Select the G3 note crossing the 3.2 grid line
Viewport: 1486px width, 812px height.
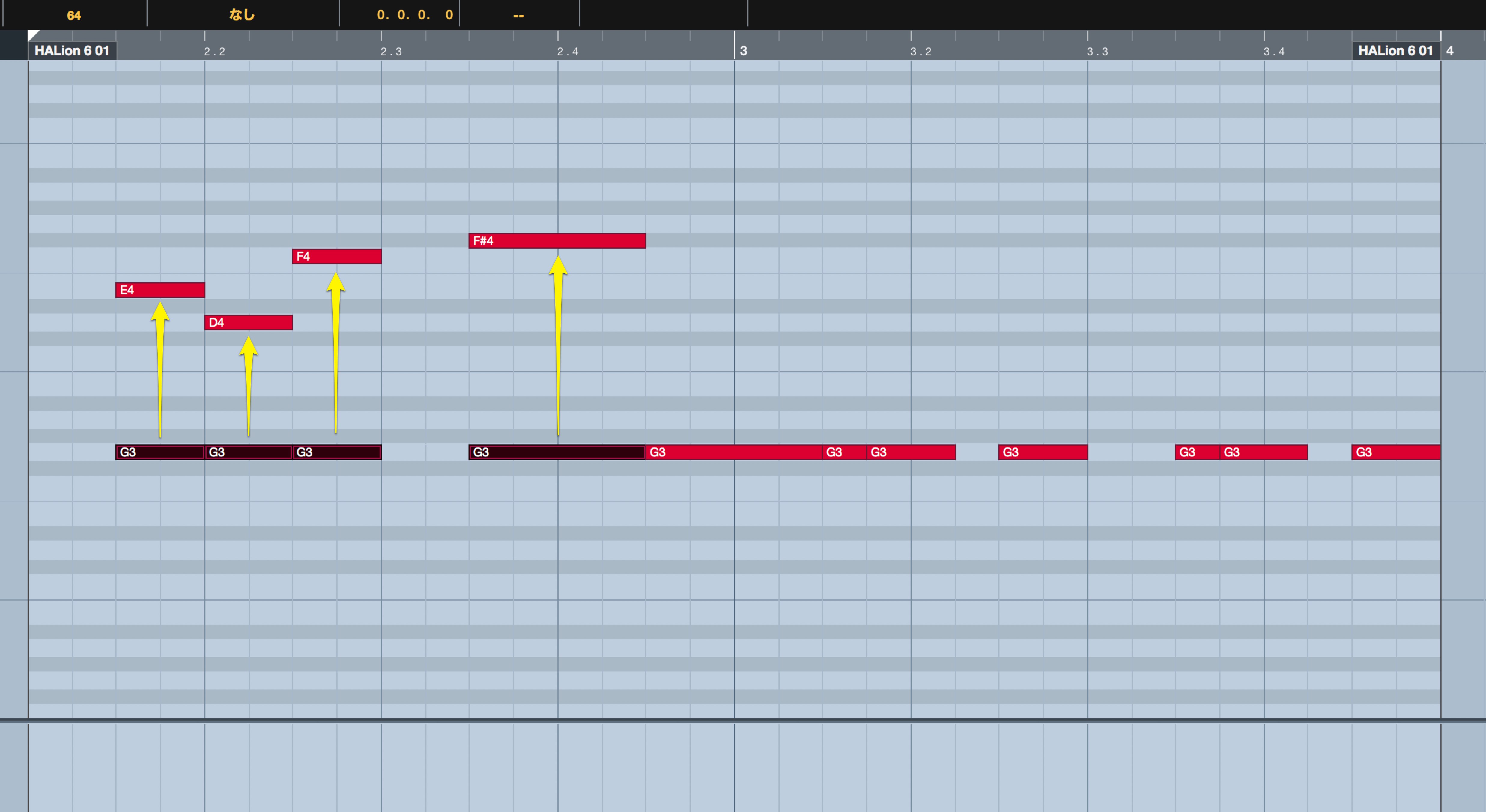911,452
